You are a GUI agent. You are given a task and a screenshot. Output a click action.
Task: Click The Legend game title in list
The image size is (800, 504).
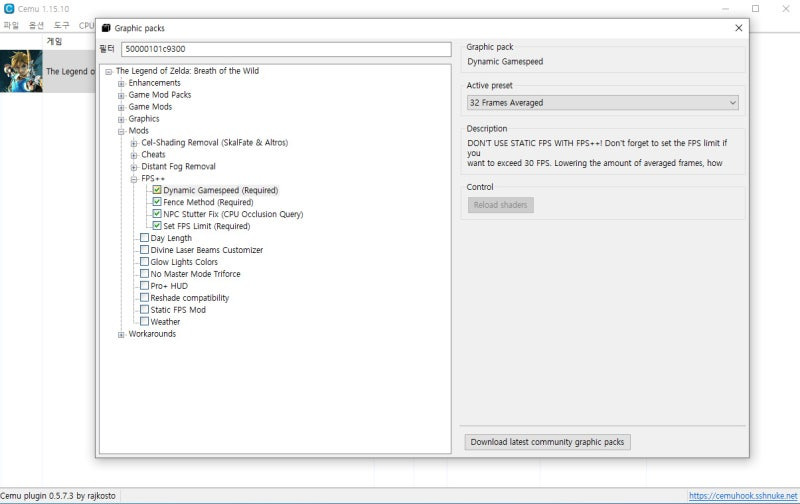[x=70, y=71]
